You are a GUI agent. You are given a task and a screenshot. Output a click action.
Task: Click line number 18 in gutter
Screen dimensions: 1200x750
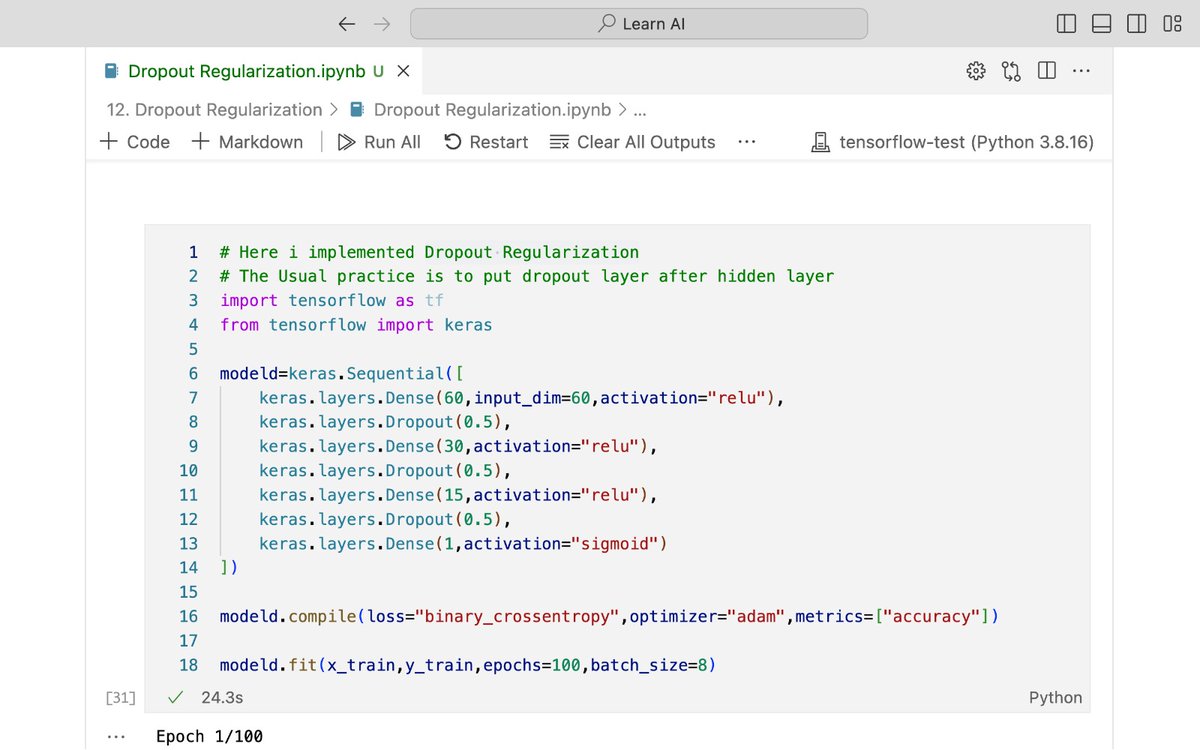click(x=189, y=665)
